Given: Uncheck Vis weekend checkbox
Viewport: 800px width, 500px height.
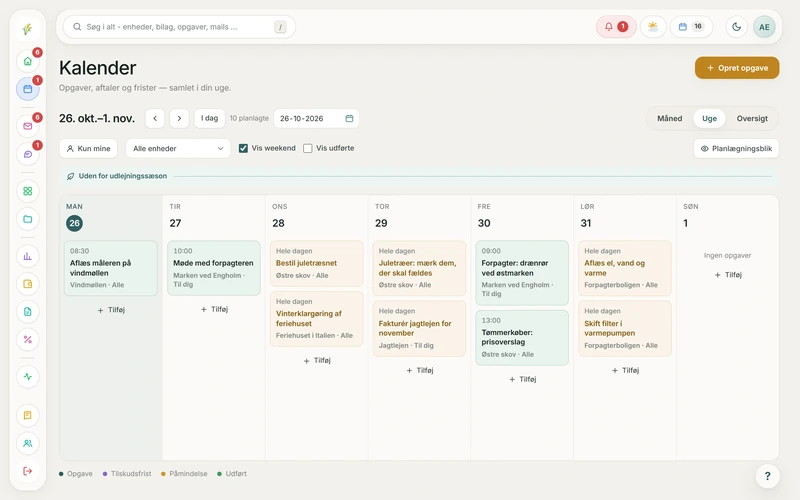Looking at the screenshot, I should coord(243,148).
